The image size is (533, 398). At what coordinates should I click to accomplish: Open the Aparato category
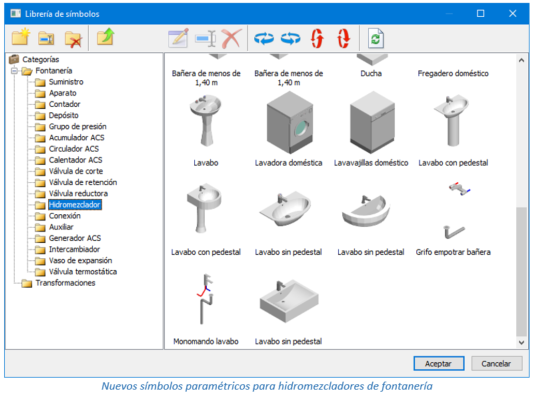63,93
